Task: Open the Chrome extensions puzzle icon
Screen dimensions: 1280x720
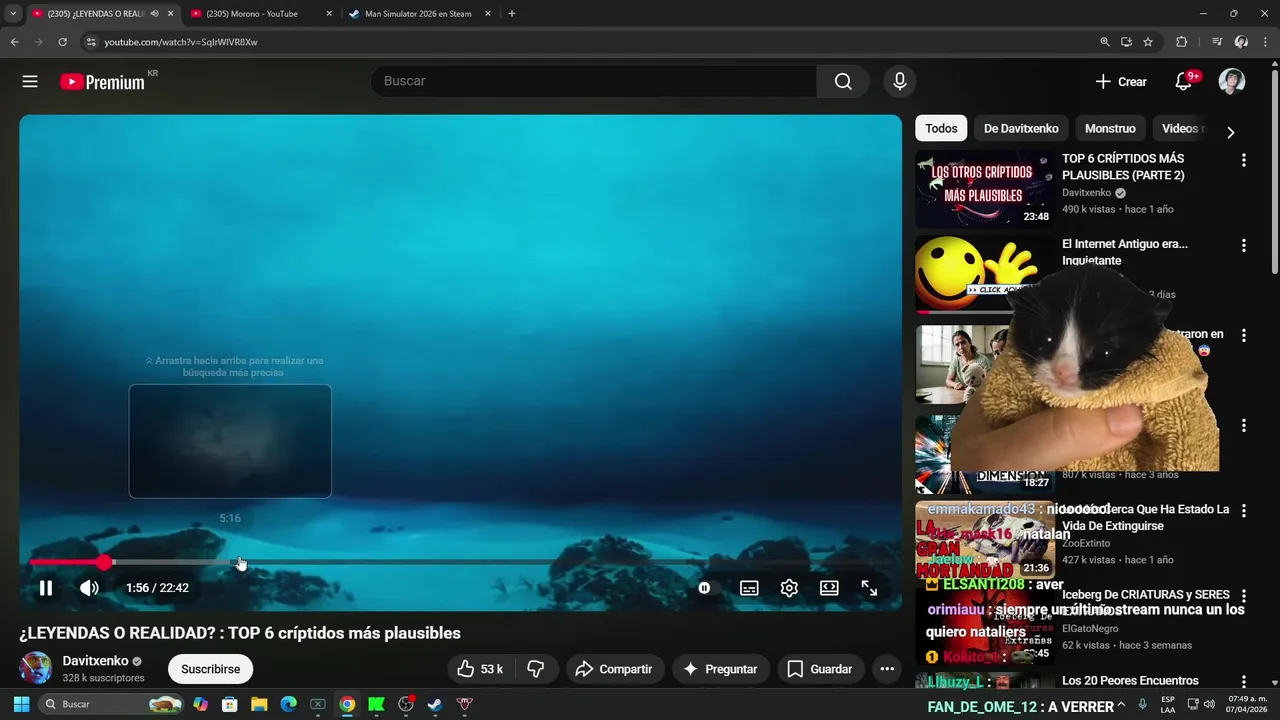Action: pyautogui.click(x=1181, y=42)
